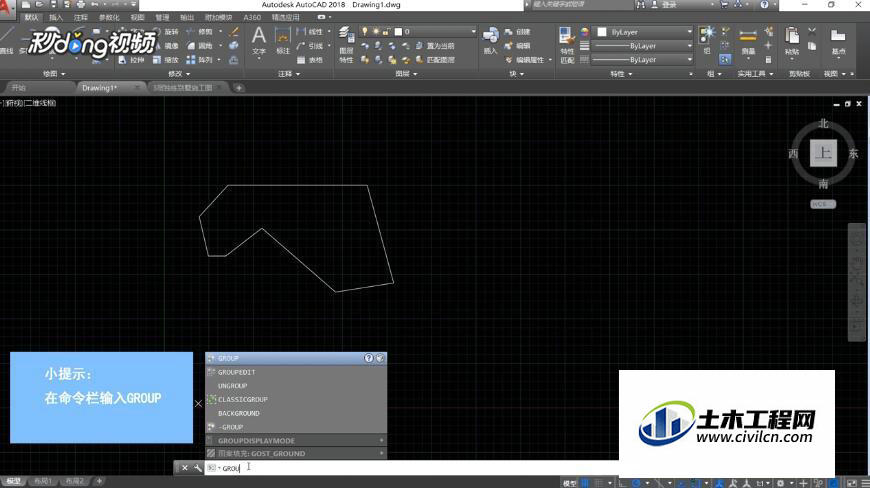The image size is (870, 488).
Task: Click the white ByLayer color swatch
Action: pyautogui.click(x=601, y=32)
